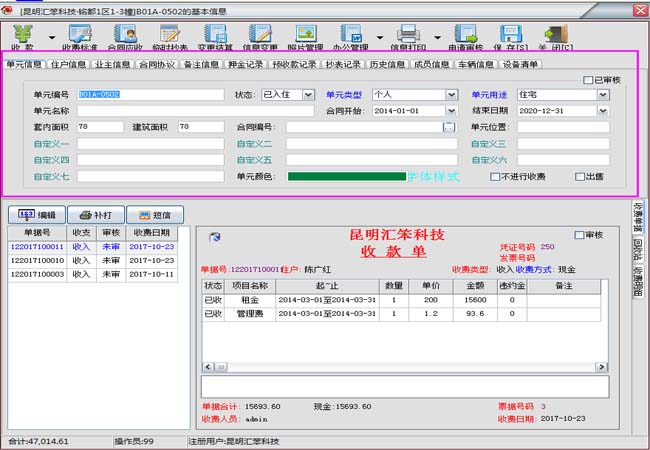This screenshot has width=650, height=450.
Task: Select receipt row 122017100010
Action: (x=92, y=261)
